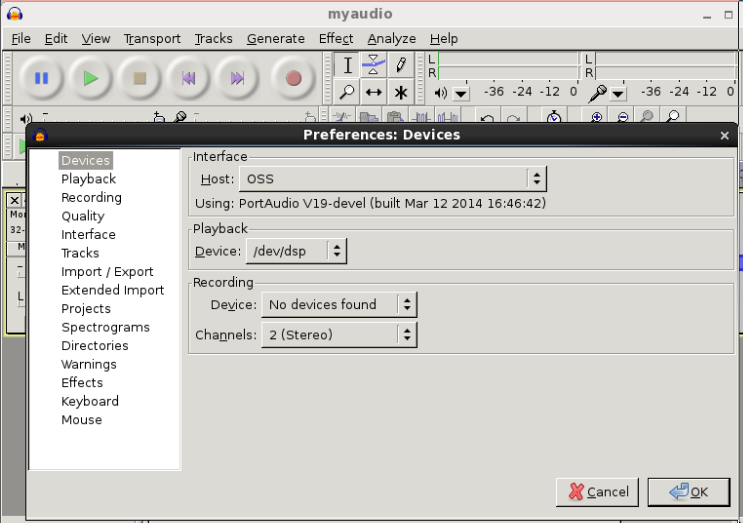Skip to start with rewind button
743x523 pixels.
(x=189, y=78)
